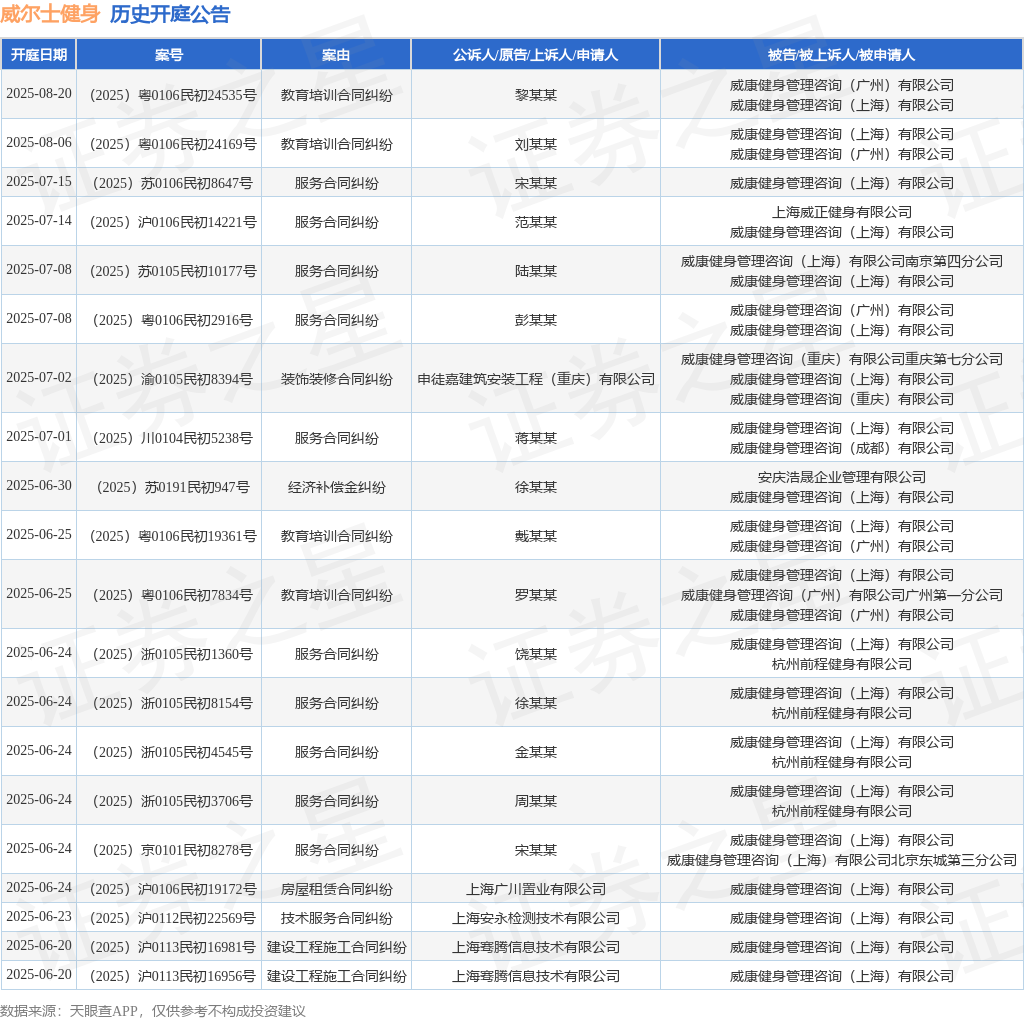
Task: Click date cell 2025-08-20
Action: 39,93
